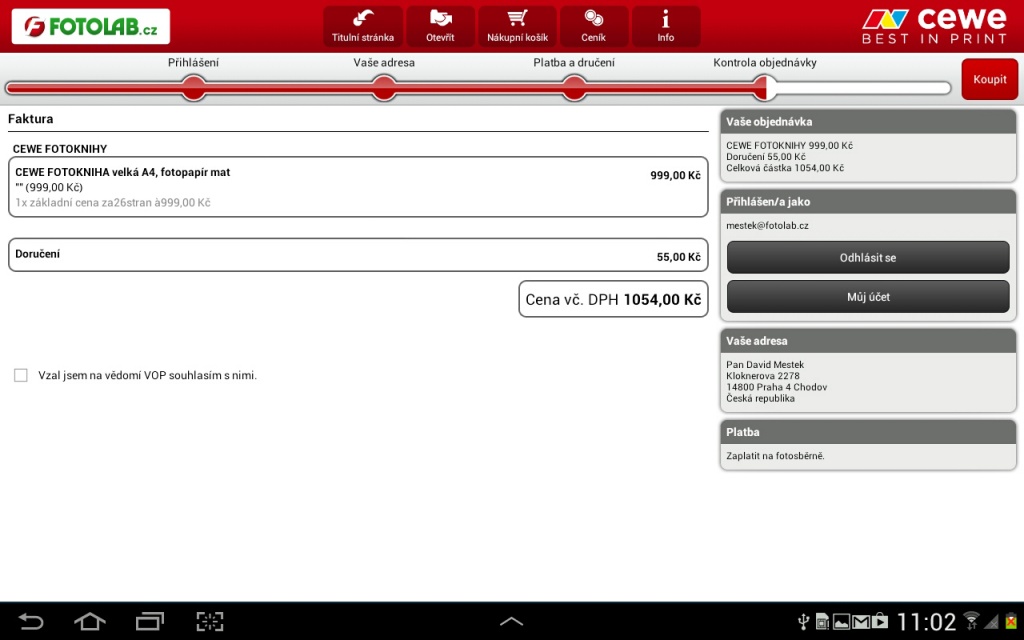The height and width of the screenshot is (640, 1024).
Task: Click the Pan David Mestek address line
Action: point(765,364)
